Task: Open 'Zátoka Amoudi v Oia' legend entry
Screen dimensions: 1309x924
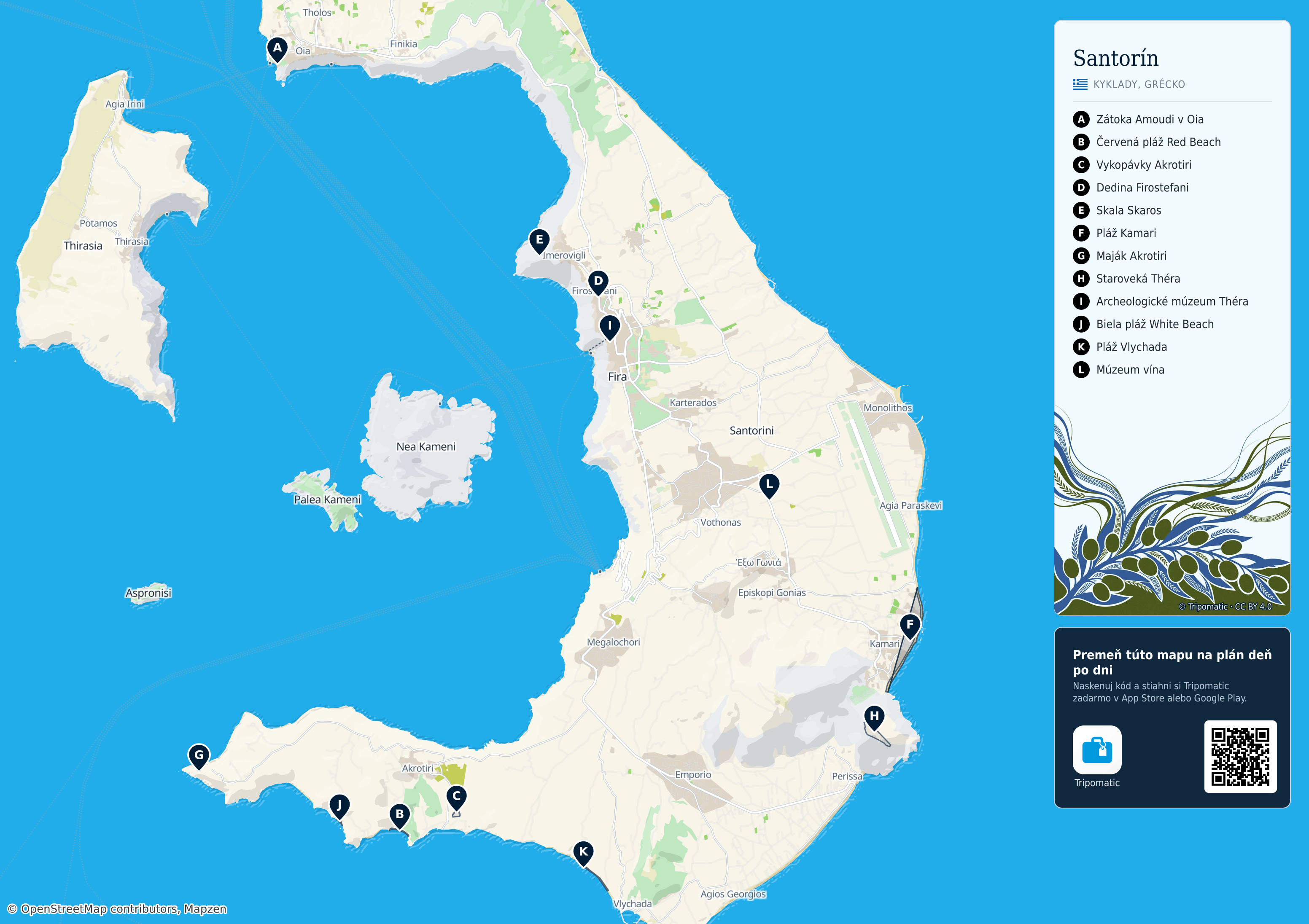Action: tap(1150, 119)
